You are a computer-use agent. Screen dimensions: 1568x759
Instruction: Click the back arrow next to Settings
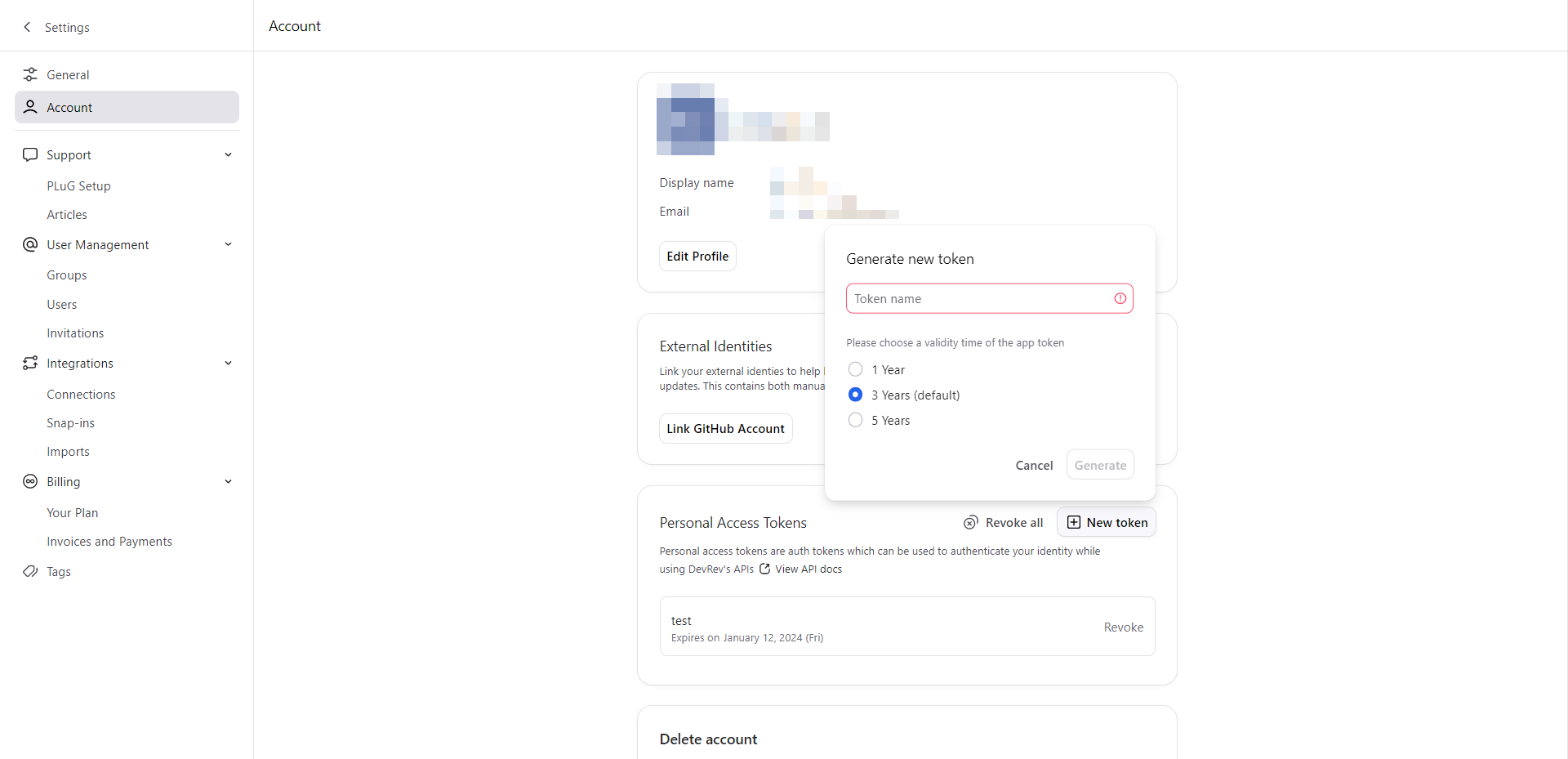[27, 27]
